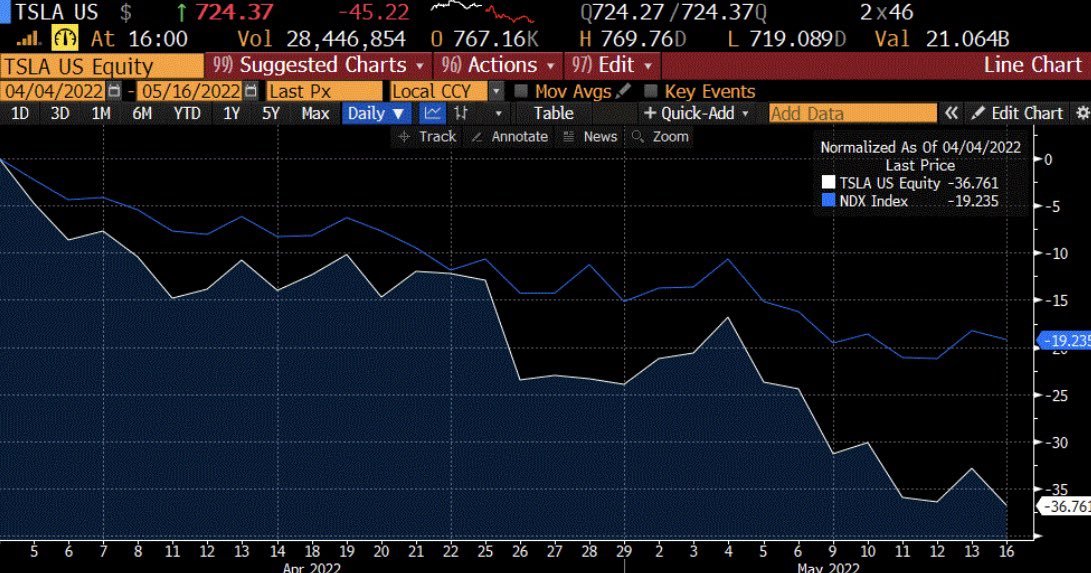Select the 5Y time range

coord(271,113)
